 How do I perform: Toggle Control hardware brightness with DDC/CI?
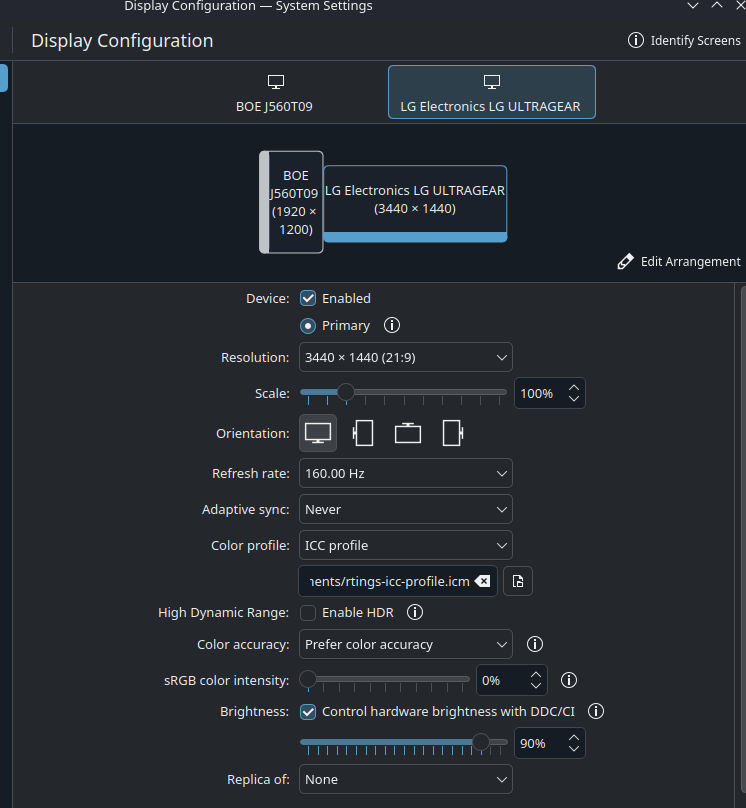308,712
